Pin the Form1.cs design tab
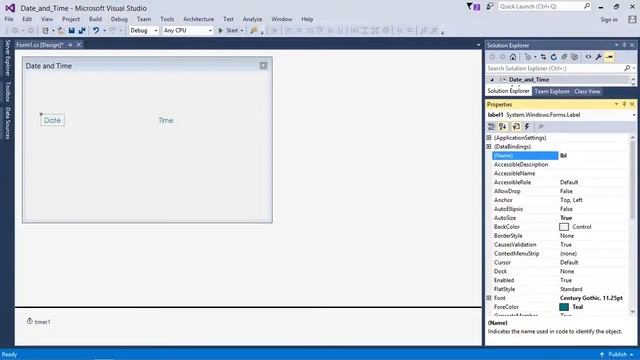 coord(70,45)
